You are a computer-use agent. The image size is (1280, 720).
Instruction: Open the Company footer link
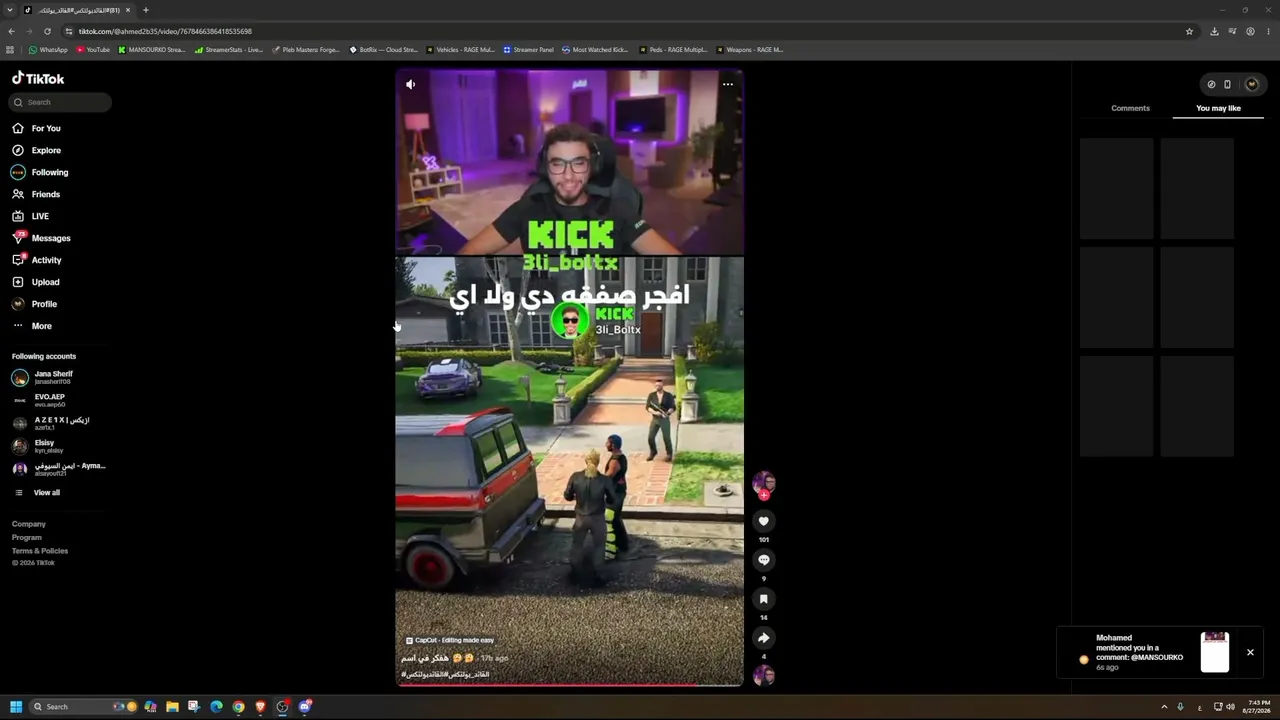[29, 524]
